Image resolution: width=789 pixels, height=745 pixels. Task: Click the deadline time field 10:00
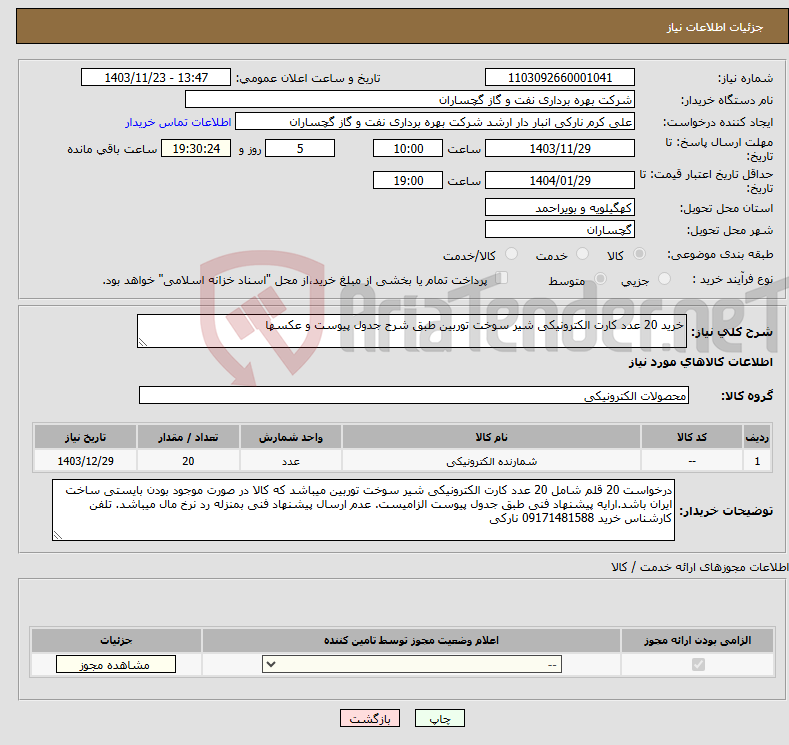click(408, 148)
